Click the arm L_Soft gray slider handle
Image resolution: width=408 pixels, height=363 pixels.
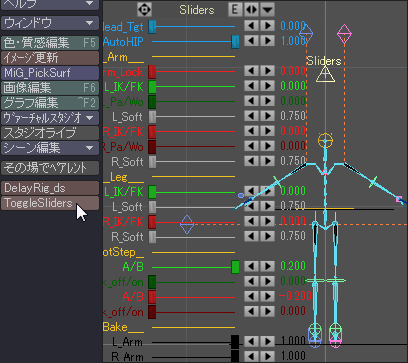pos(152,117)
